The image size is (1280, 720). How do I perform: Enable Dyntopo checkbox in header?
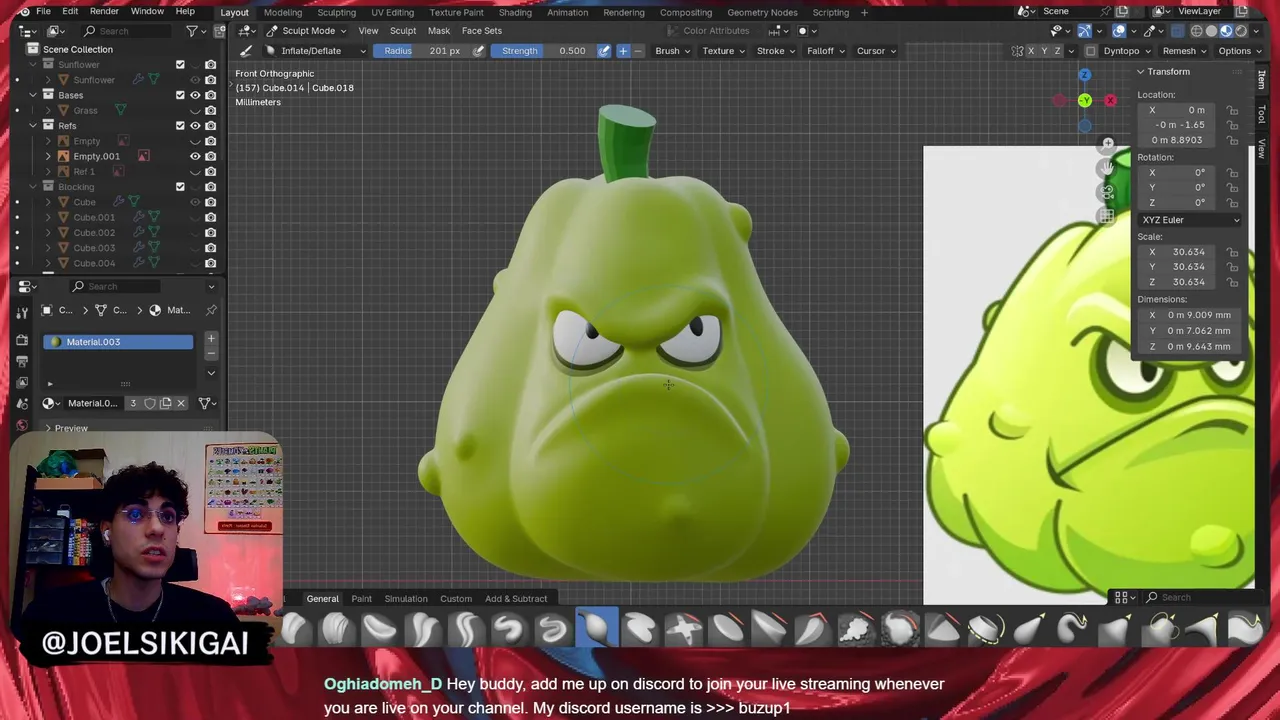click(x=1092, y=51)
